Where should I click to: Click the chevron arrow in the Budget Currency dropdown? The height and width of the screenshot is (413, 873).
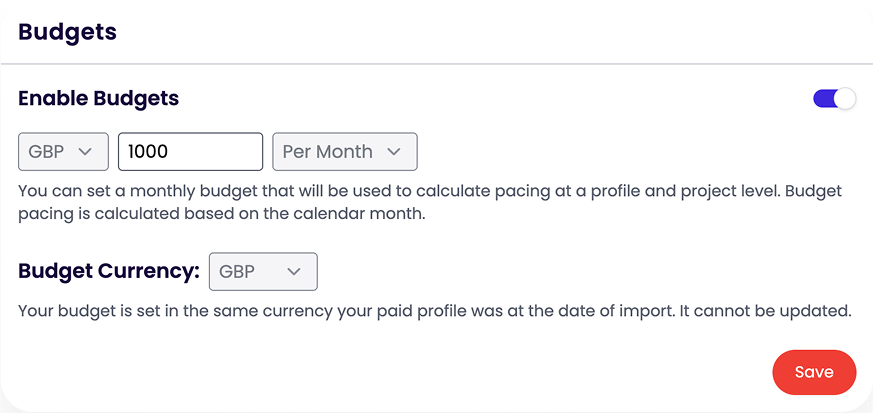pos(294,271)
